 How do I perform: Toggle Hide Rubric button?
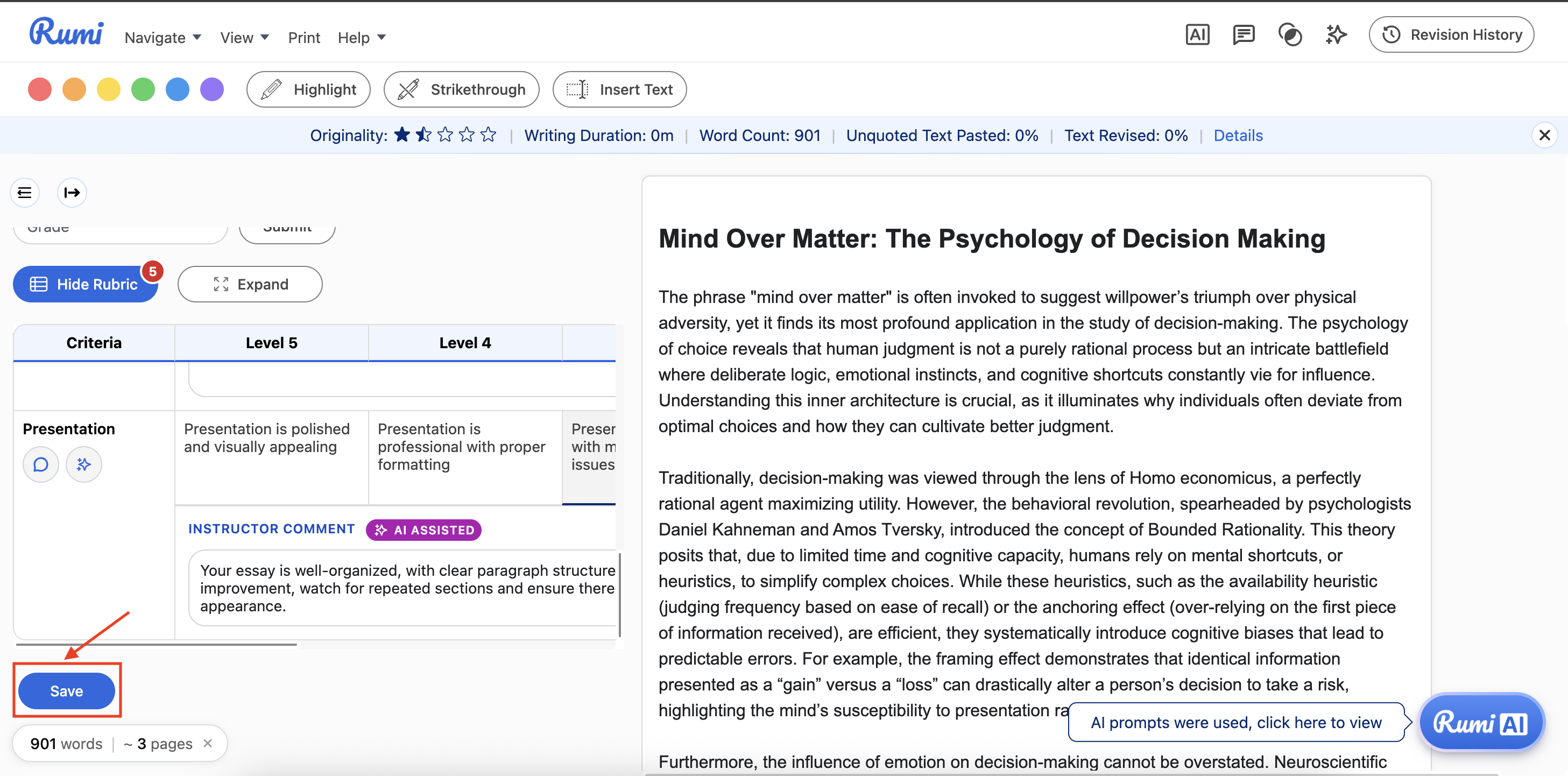(85, 284)
